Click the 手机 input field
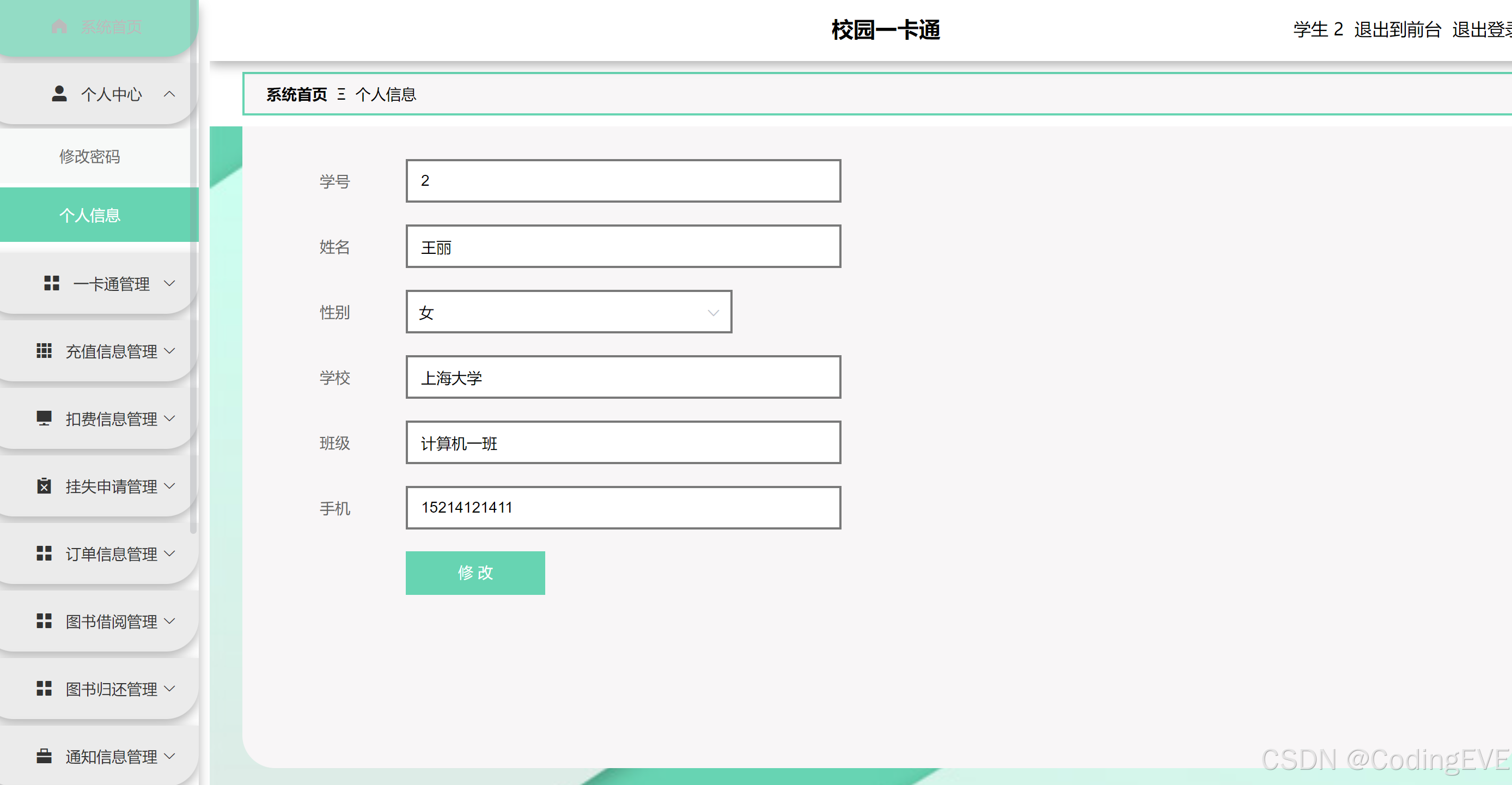Screen dimensions: 1512x785 [x=624, y=508]
